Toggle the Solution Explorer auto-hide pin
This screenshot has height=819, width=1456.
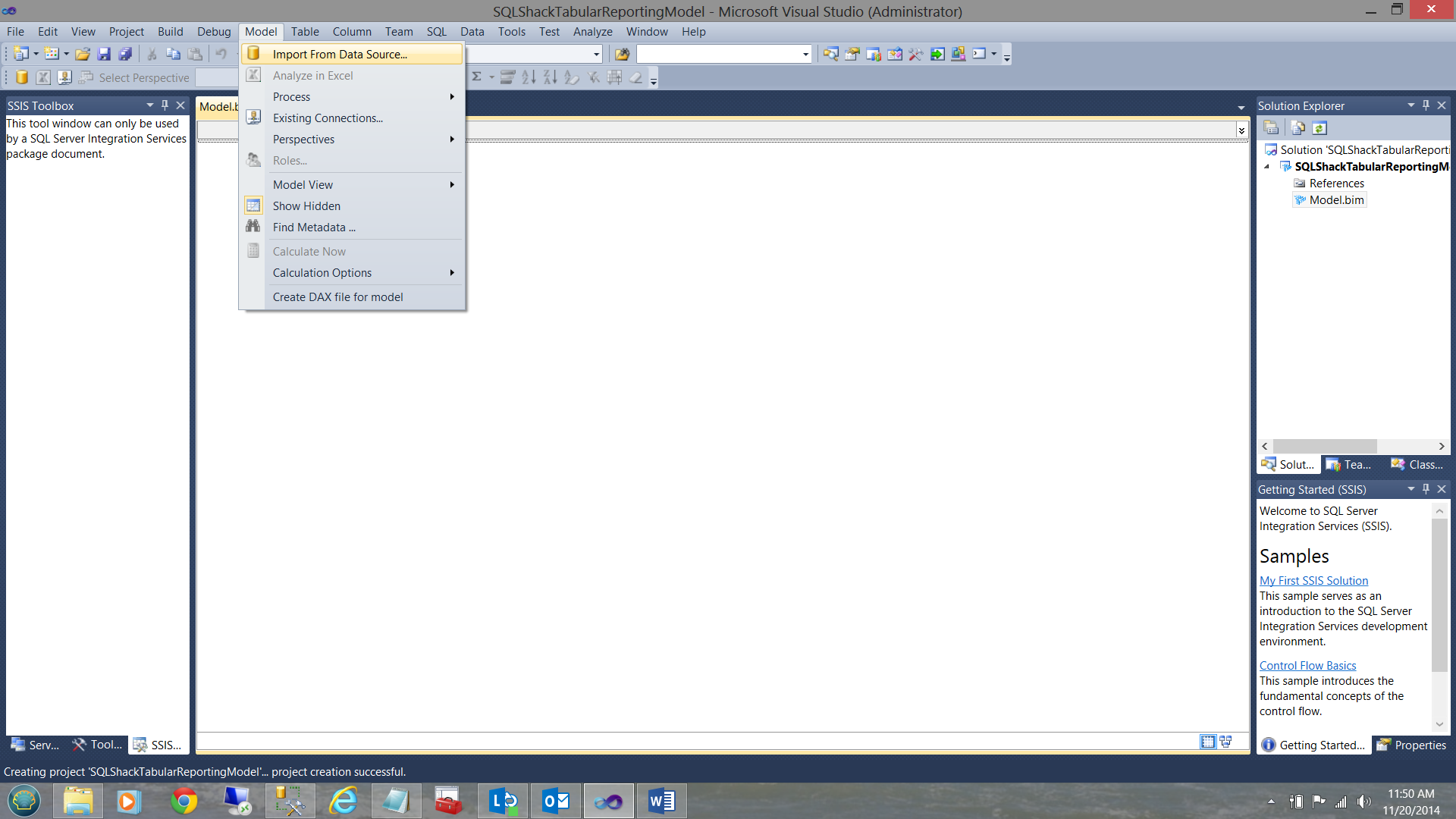[1426, 105]
